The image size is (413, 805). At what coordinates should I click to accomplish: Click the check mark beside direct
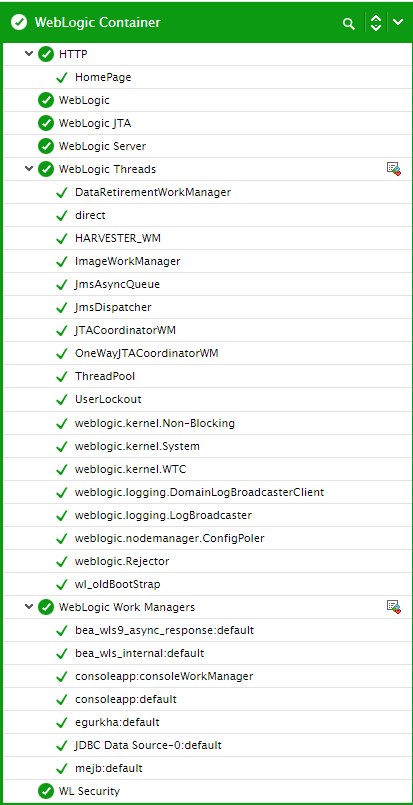[x=62, y=215]
